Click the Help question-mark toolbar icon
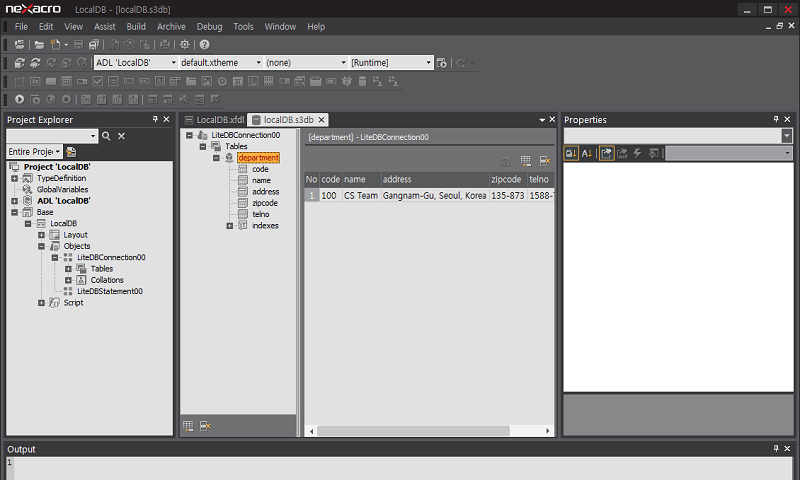Screen dimensions: 800x480 [205, 45]
